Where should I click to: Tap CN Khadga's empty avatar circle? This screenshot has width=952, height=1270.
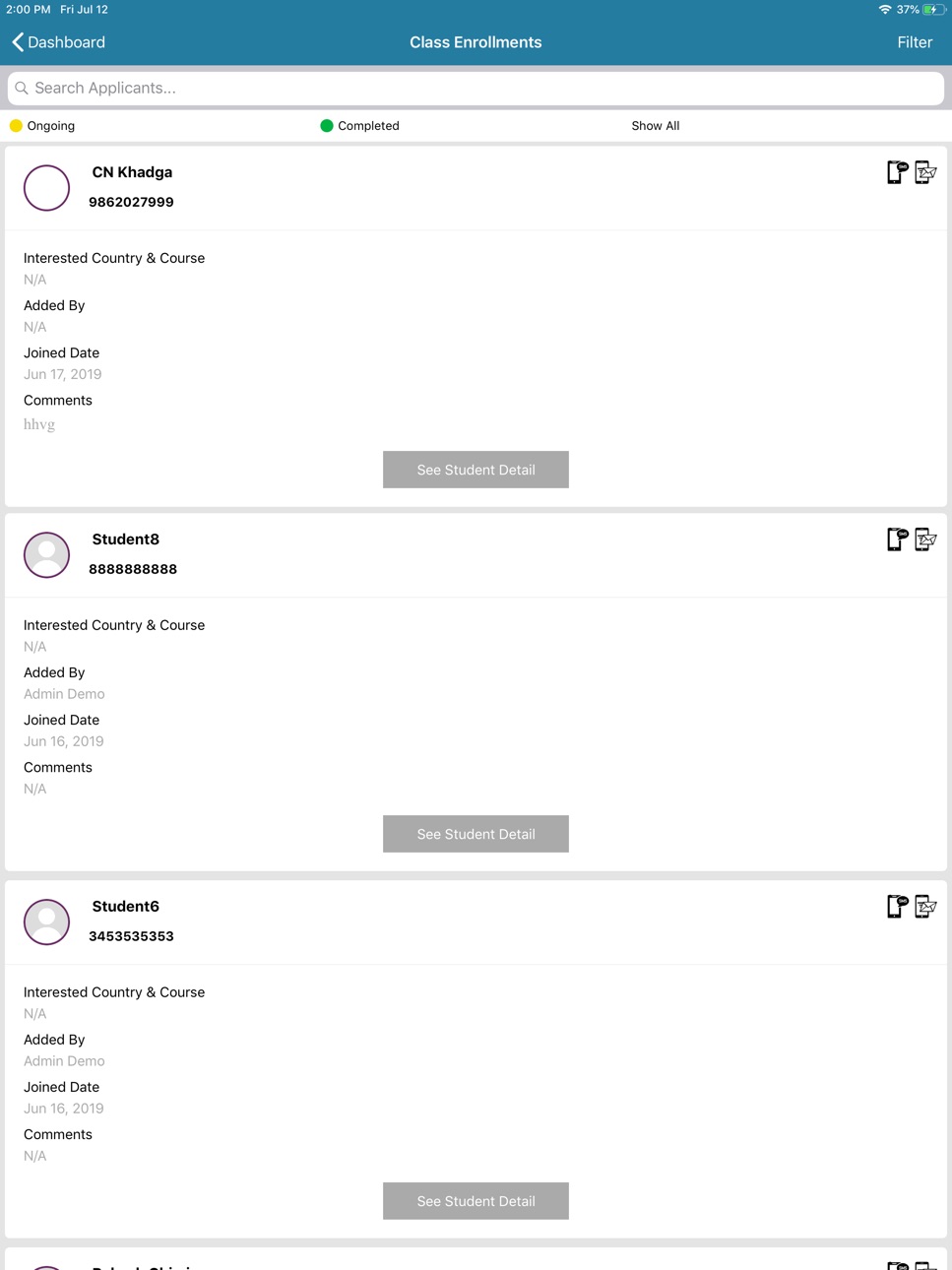point(46,187)
